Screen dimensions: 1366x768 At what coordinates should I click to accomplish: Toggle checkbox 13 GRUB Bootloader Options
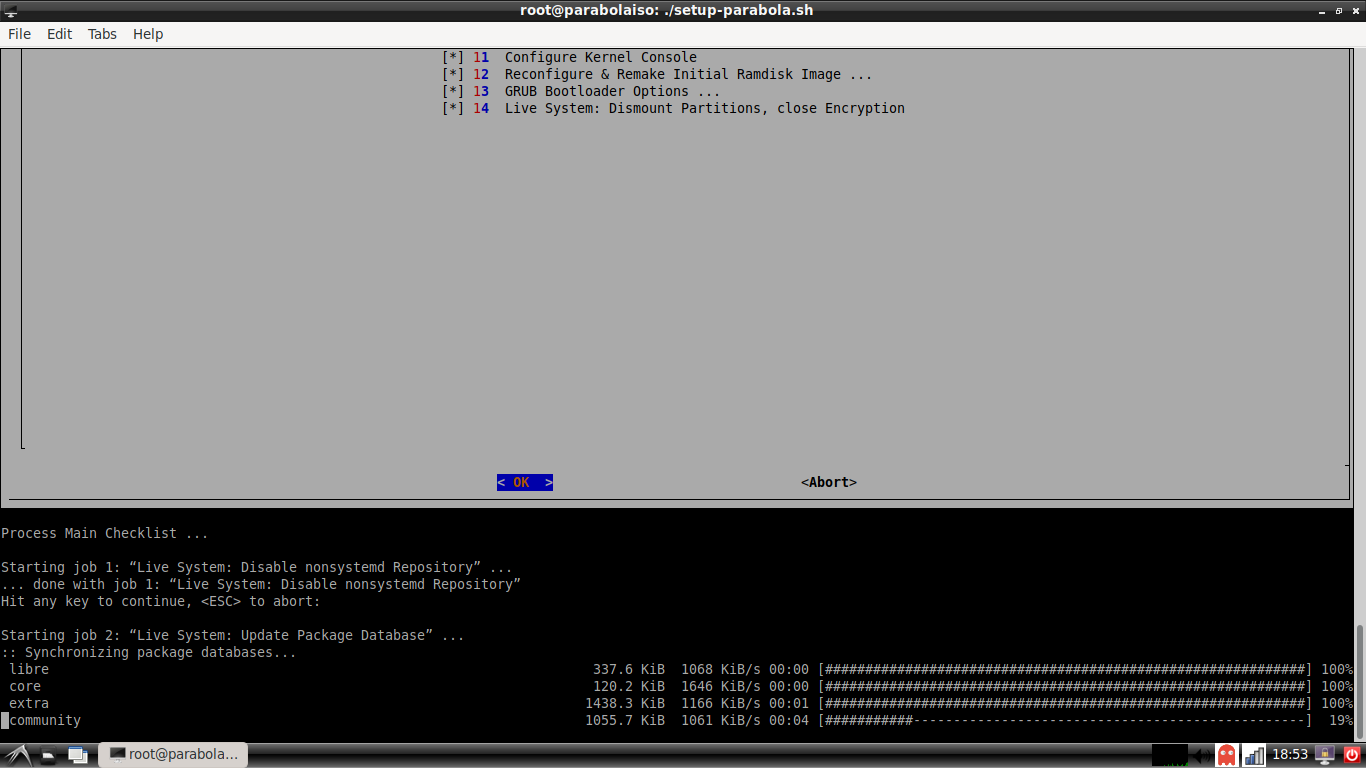[x=453, y=91]
